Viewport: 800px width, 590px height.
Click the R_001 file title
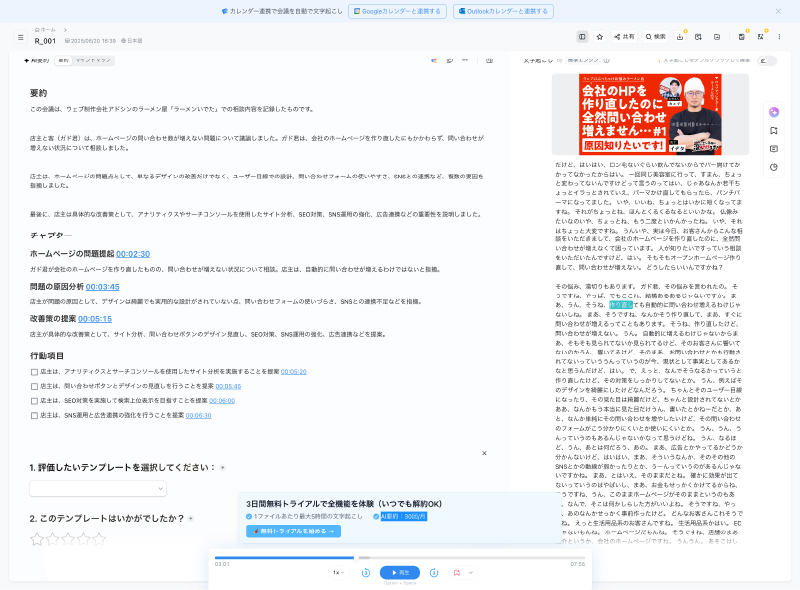click(x=45, y=41)
